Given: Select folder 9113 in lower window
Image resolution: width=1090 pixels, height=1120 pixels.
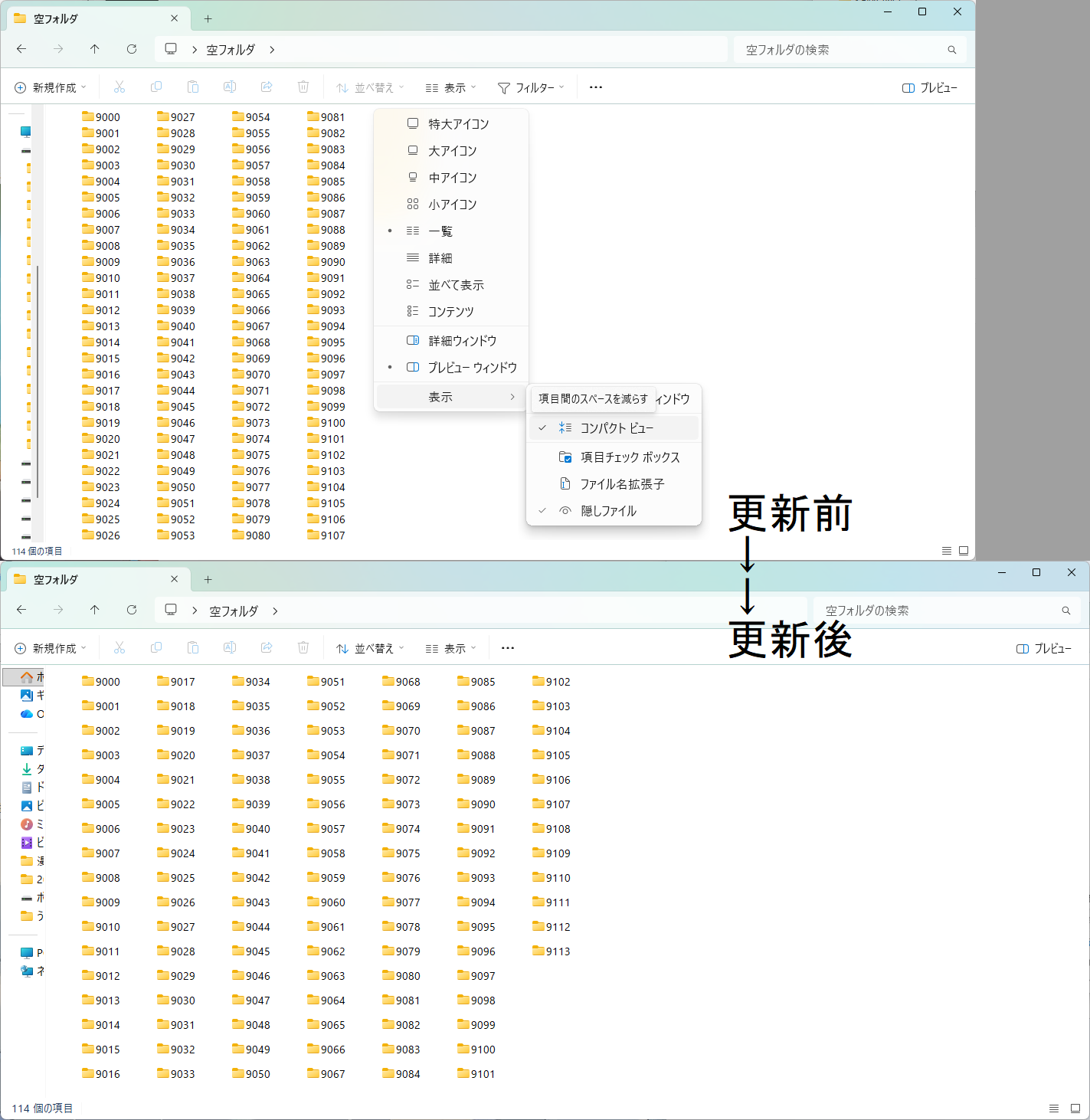Looking at the screenshot, I should [x=552, y=951].
